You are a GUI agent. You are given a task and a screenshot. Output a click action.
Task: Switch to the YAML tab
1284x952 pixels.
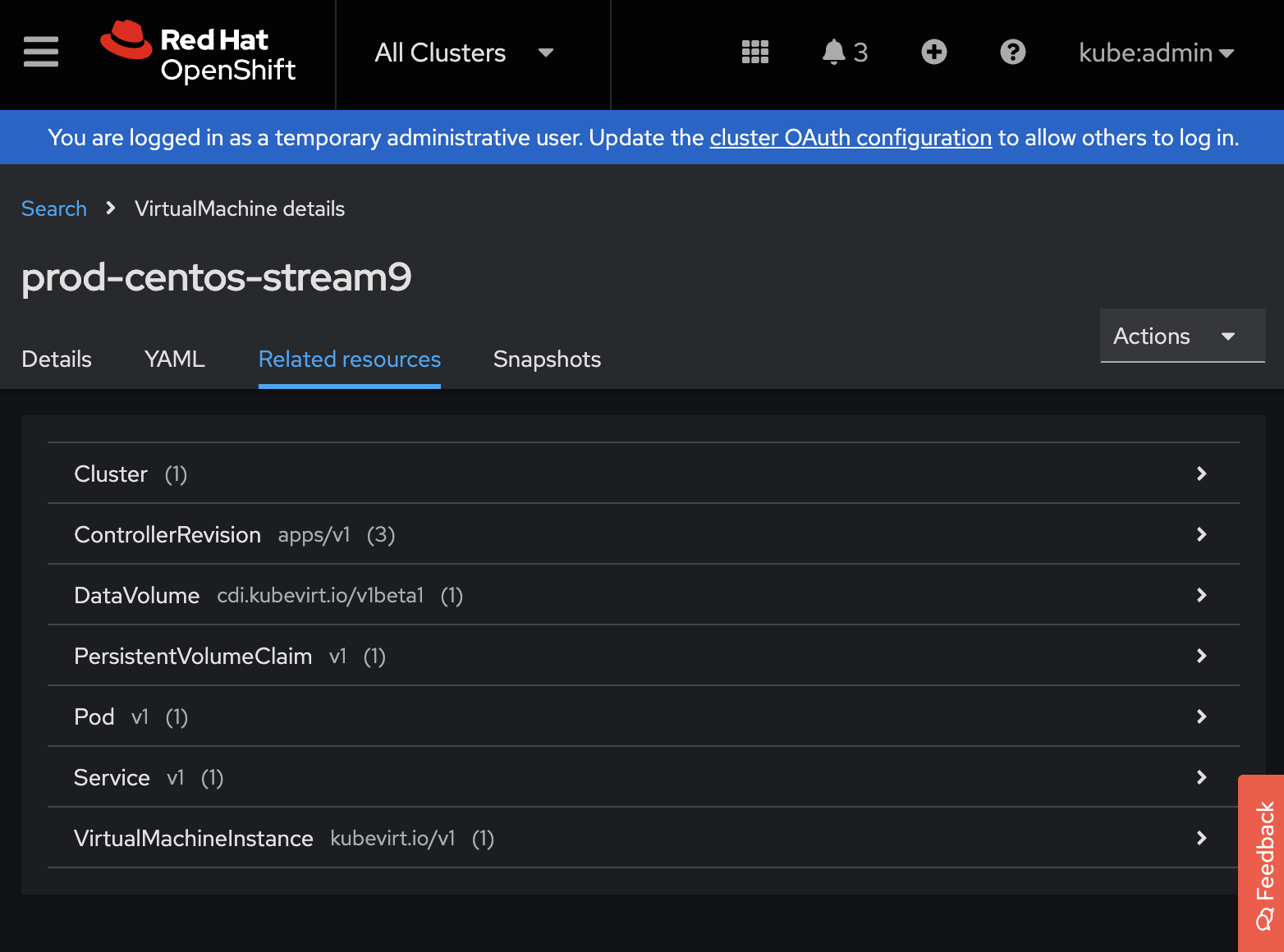tap(174, 359)
